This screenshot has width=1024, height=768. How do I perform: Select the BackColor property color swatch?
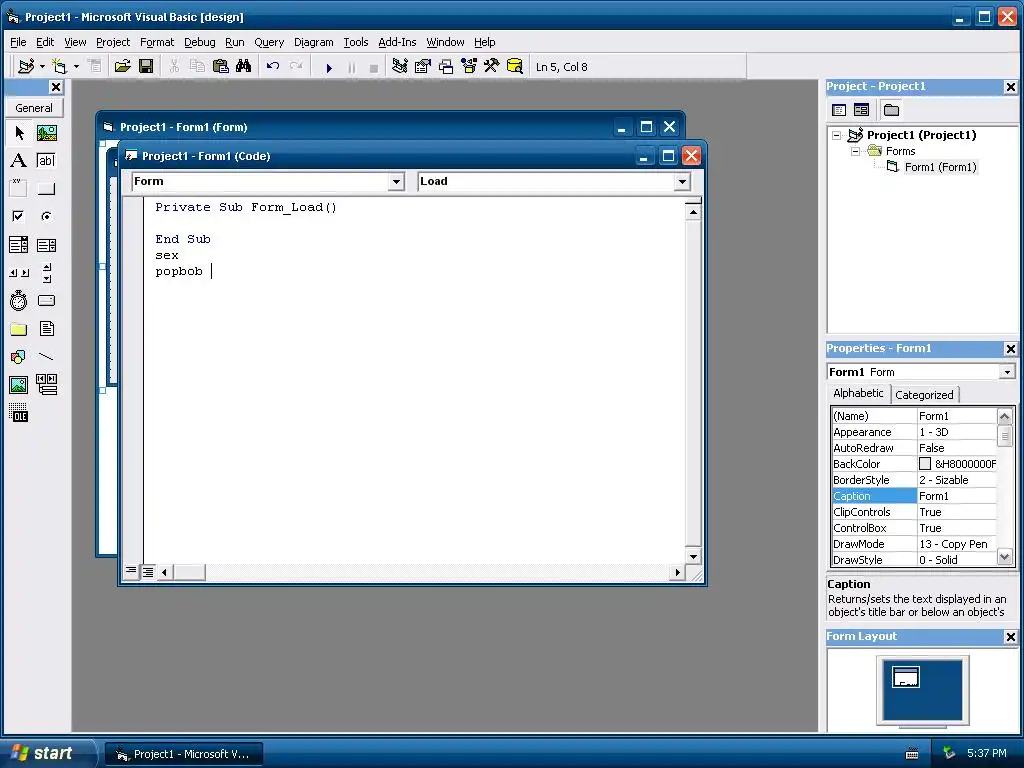[x=925, y=464]
